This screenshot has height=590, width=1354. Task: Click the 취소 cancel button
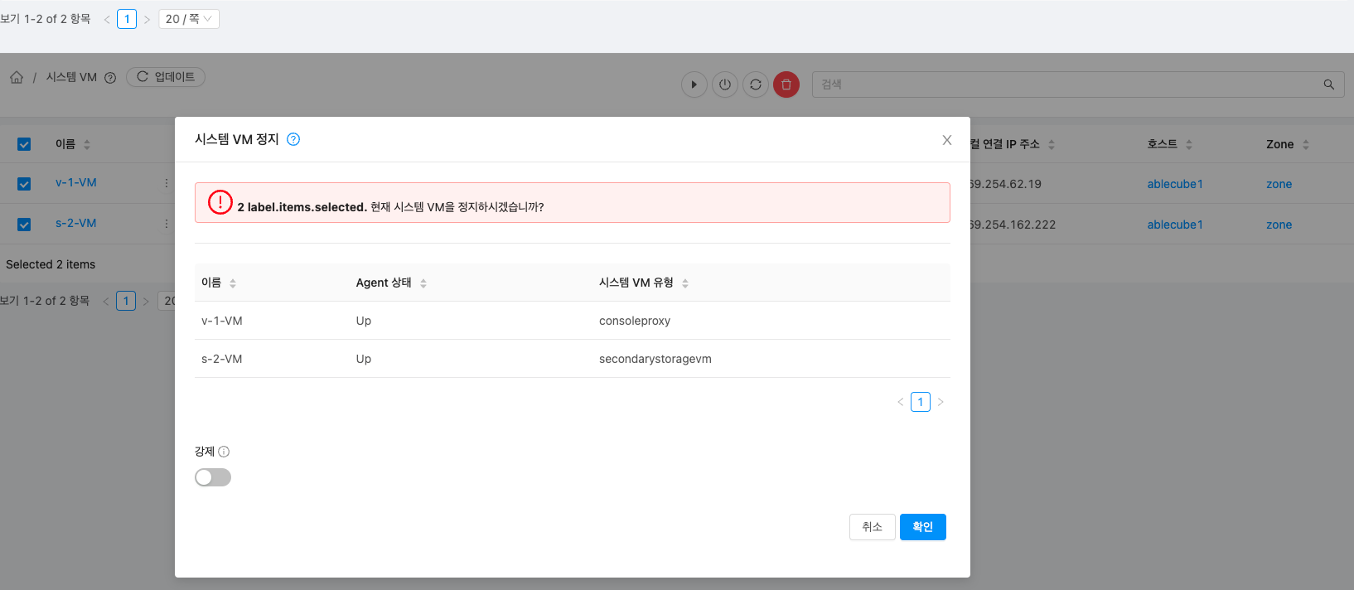(x=872, y=527)
